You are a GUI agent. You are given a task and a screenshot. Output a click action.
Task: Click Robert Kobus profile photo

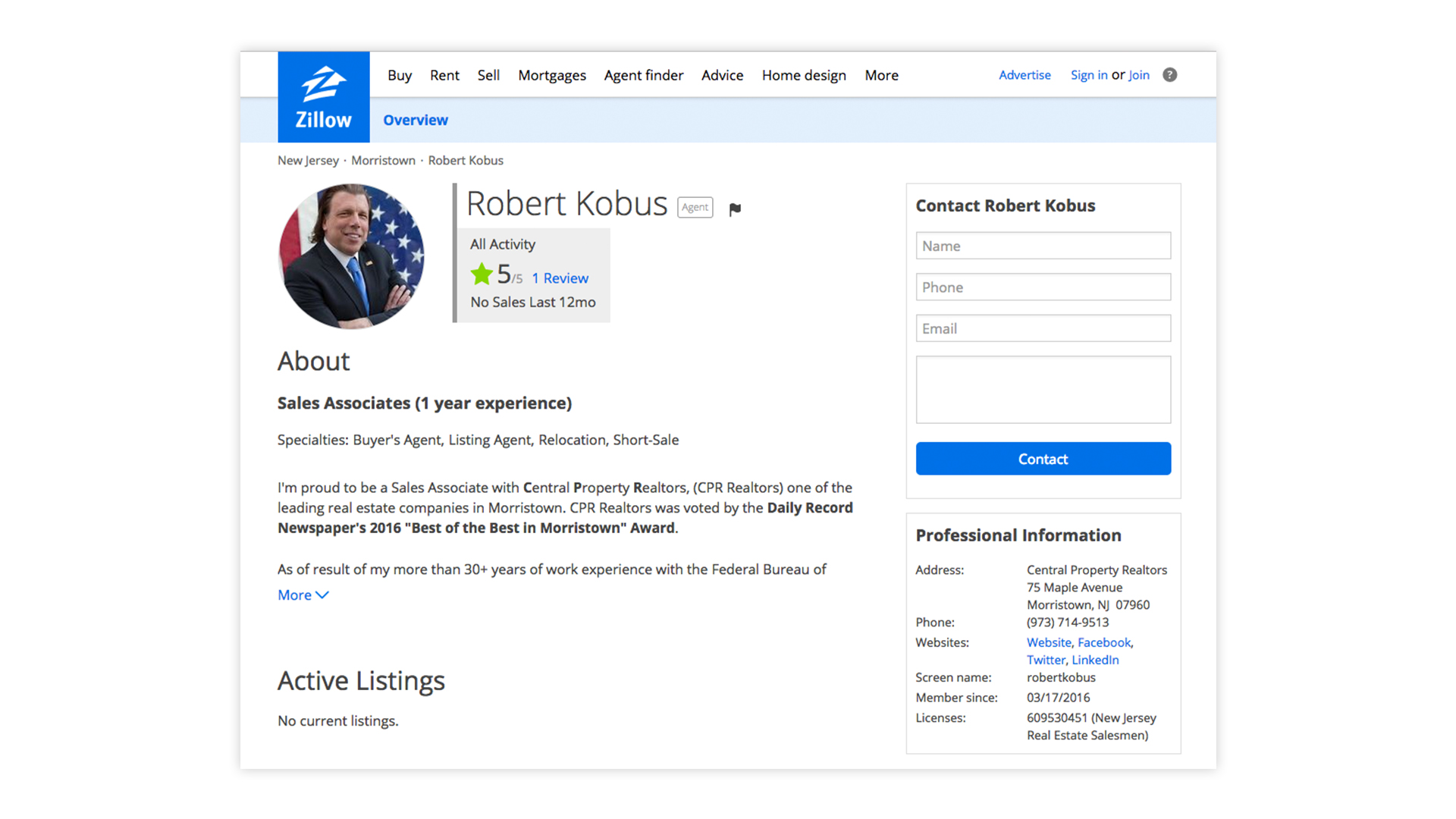coord(351,256)
